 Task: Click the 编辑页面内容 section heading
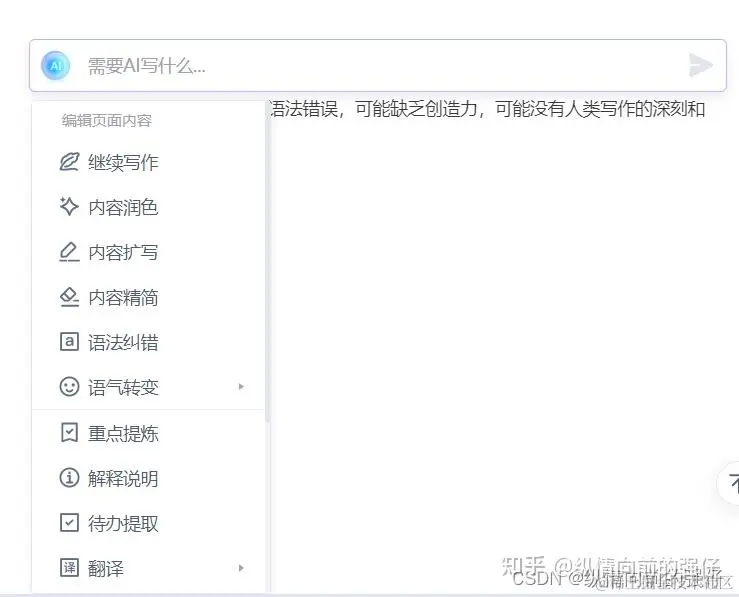107,121
